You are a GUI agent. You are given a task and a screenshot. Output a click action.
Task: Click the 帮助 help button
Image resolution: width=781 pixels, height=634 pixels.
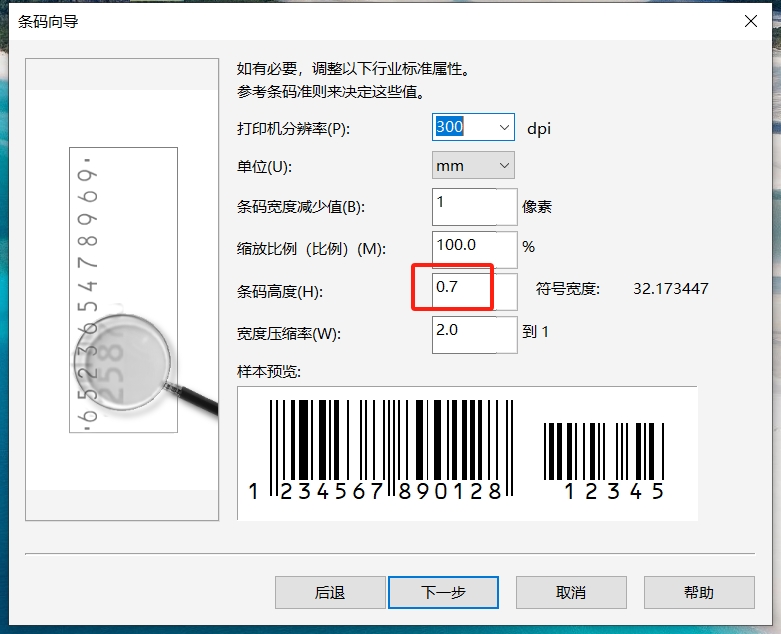coord(699,593)
